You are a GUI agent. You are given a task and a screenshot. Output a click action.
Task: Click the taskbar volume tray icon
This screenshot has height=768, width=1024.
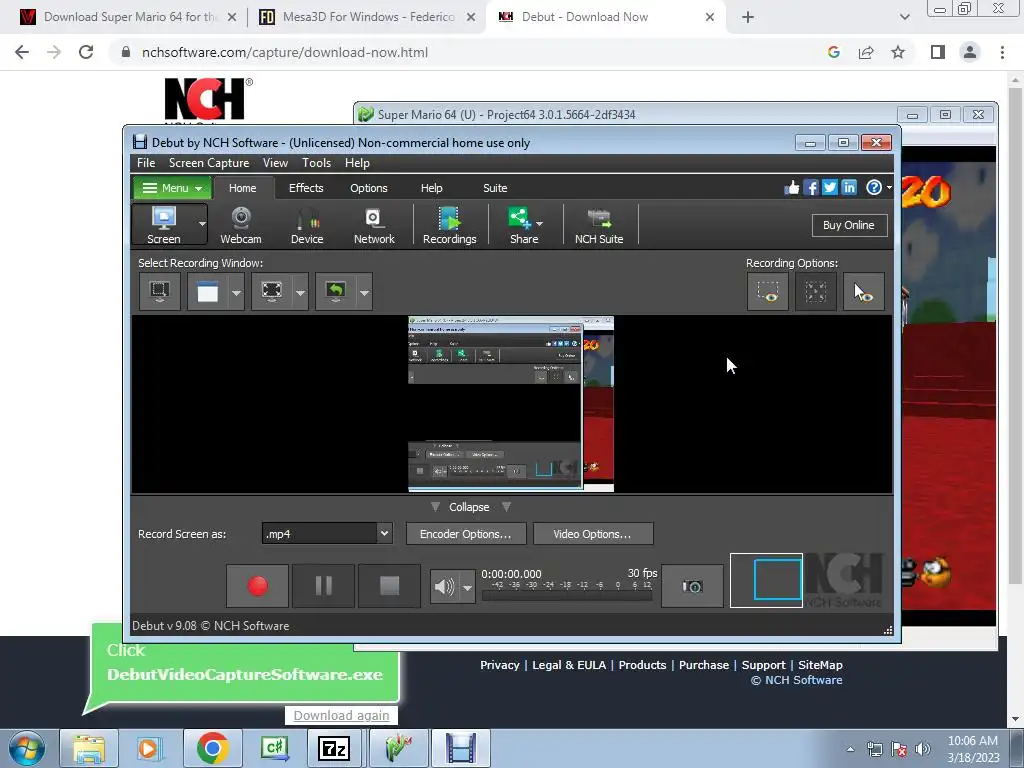click(x=923, y=749)
